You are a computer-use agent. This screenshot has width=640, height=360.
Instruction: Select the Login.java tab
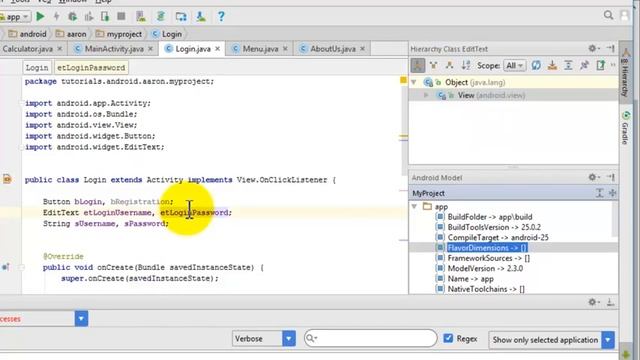pos(193,49)
